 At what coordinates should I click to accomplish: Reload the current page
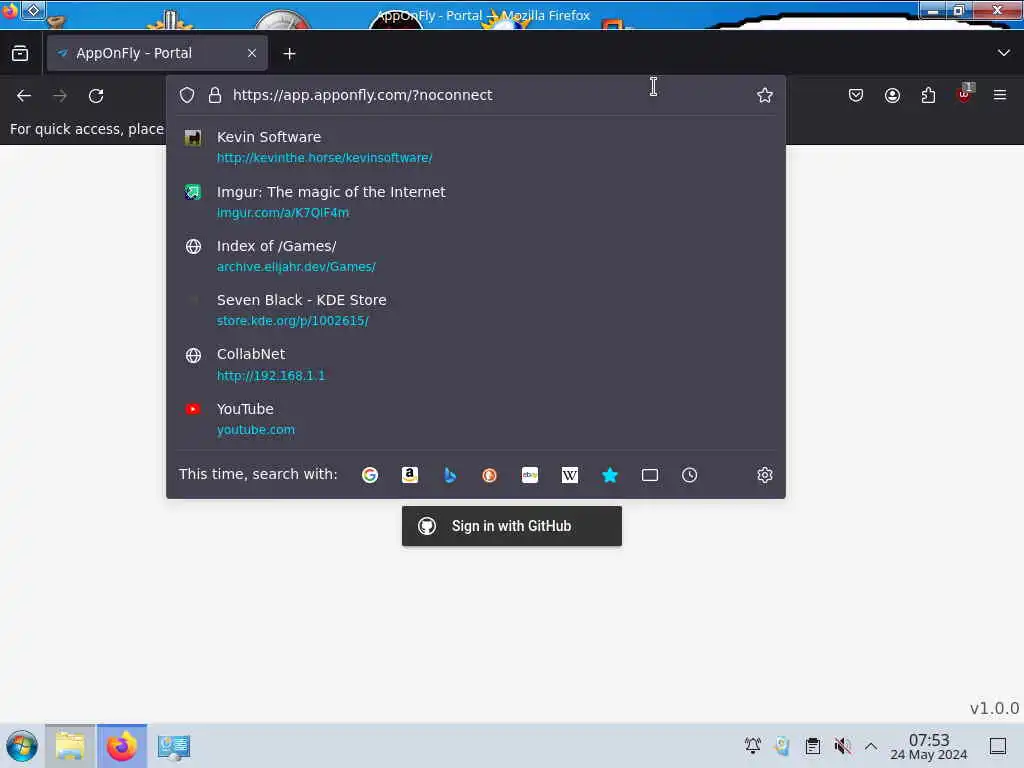coord(96,96)
